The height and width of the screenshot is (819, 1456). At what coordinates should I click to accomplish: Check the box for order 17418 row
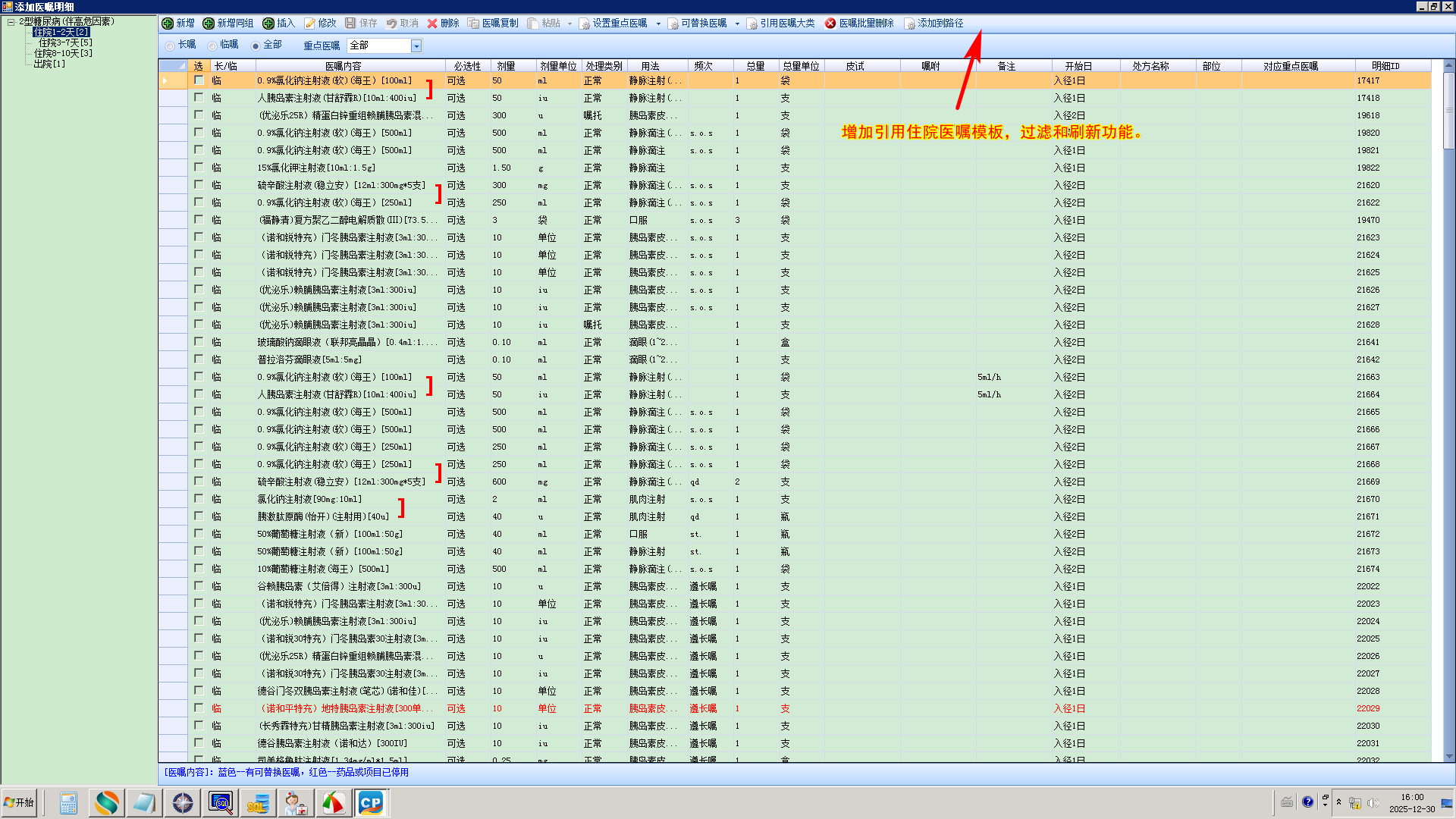pos(199,98)
